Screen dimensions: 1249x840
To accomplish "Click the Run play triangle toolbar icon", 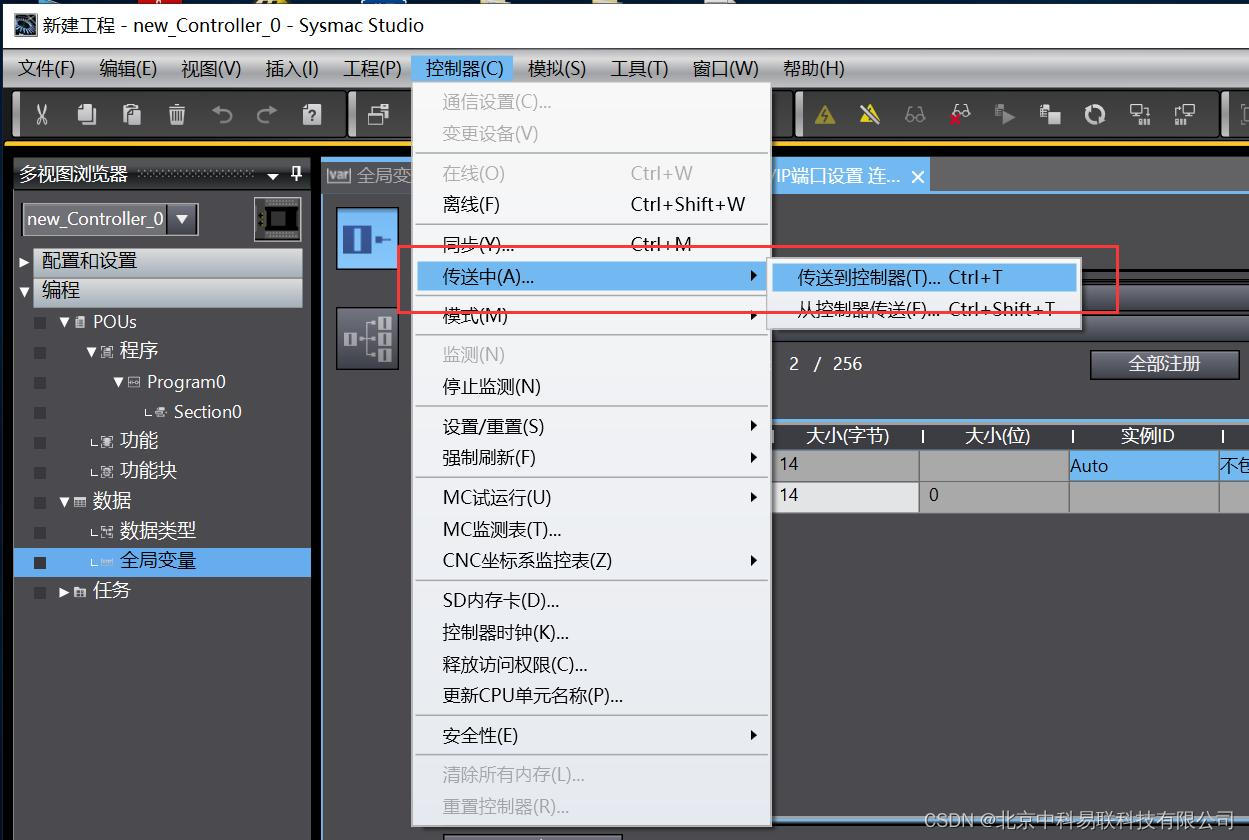I will 1005,115.
